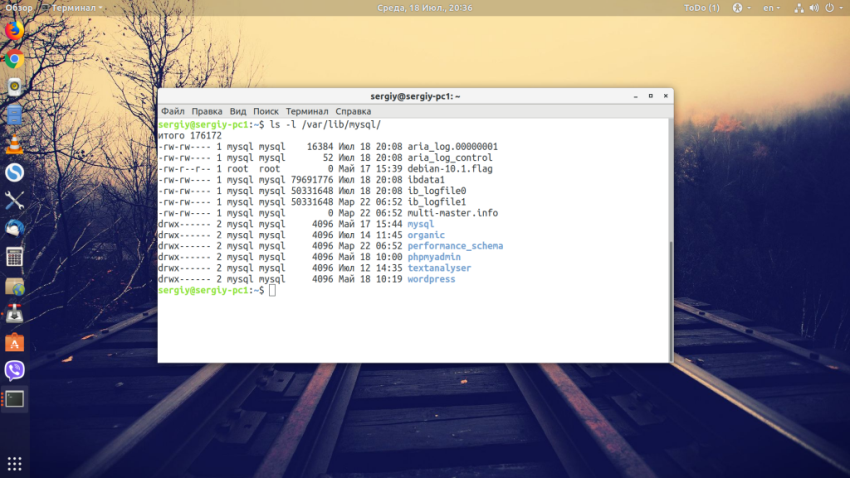
Task: Launch Firefox from the dock
Action: click(14, 30)
